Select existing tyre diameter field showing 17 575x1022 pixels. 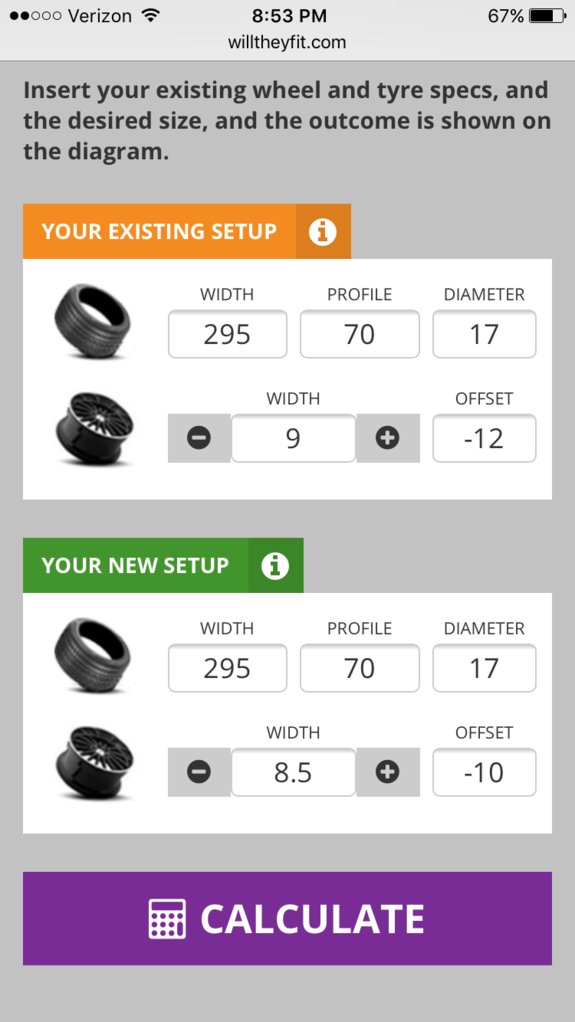[484, 334]
